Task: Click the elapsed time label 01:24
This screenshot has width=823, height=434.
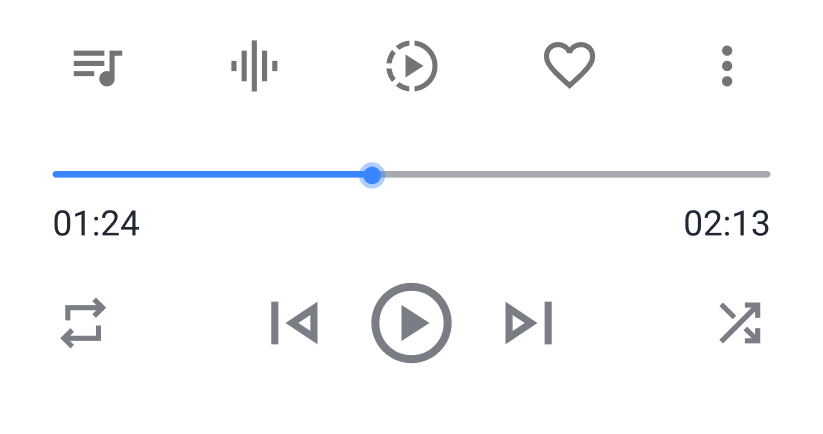Action: pyautogui.click(x=96, y=224)
